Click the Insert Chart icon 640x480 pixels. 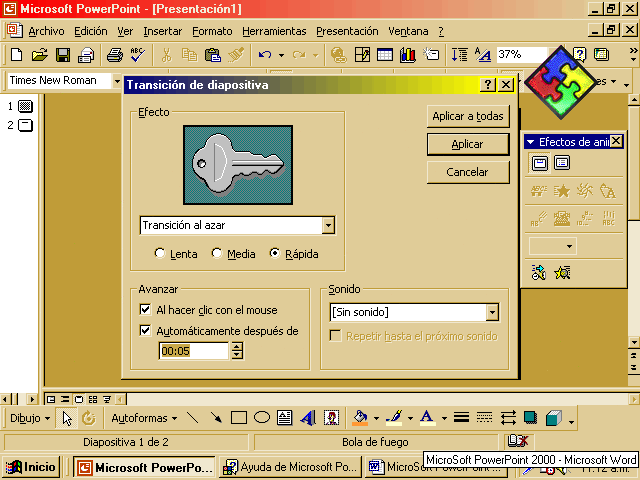[x=407, y=55]
